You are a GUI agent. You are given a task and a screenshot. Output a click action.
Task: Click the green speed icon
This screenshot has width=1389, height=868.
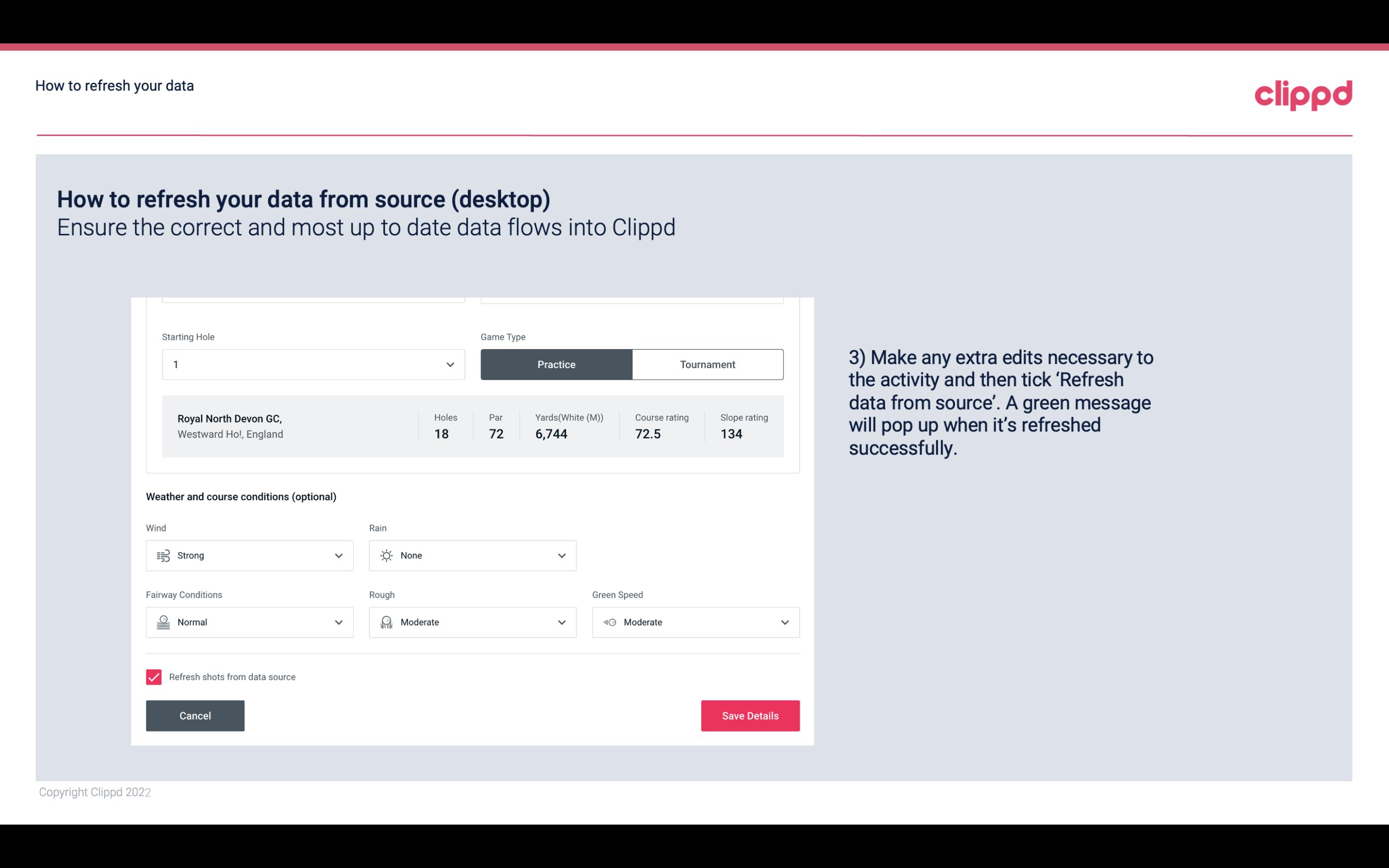pos(610,622)
